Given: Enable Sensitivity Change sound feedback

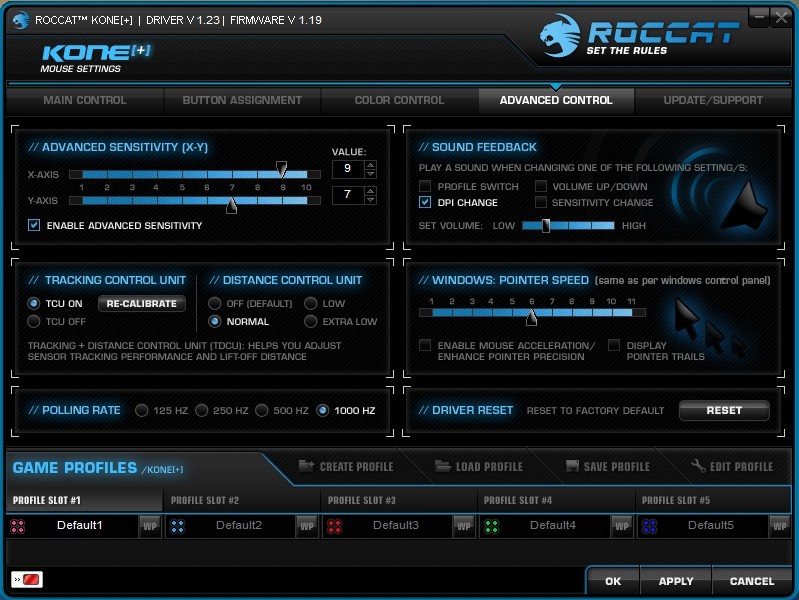Looking at the screenshot, I should [541, 202].
